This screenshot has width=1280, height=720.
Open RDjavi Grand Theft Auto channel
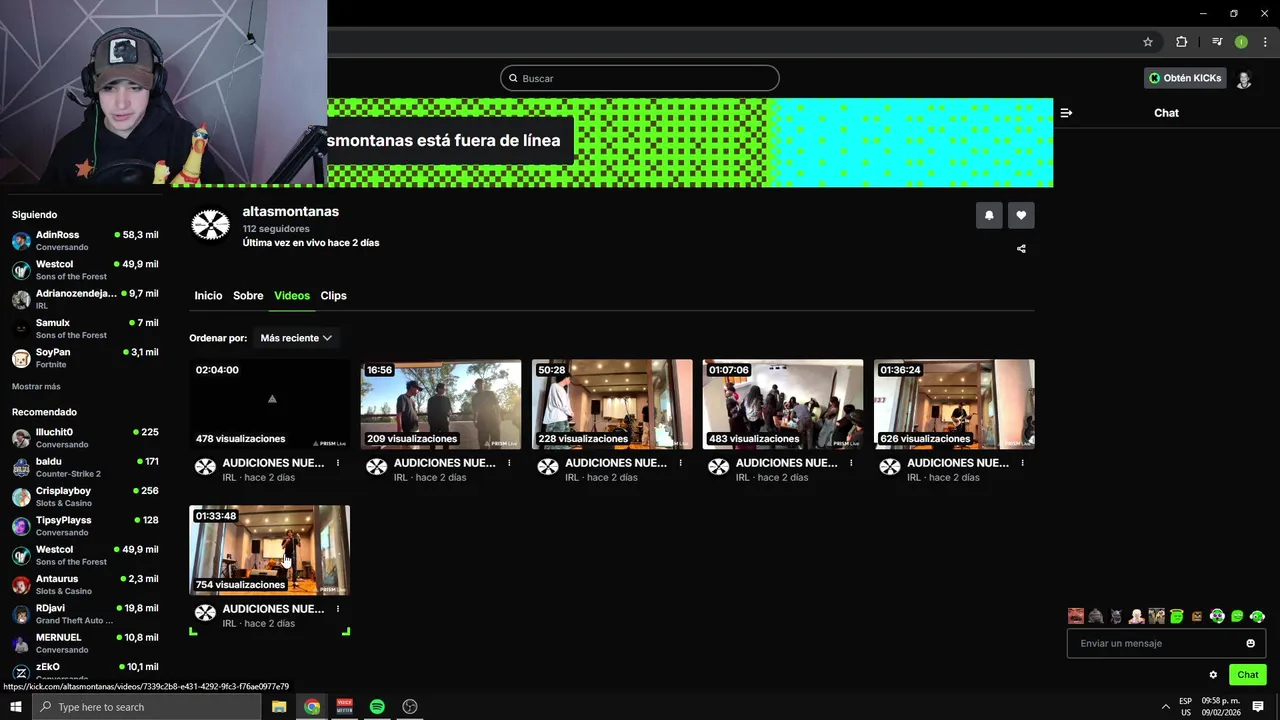tap(84, 614)
